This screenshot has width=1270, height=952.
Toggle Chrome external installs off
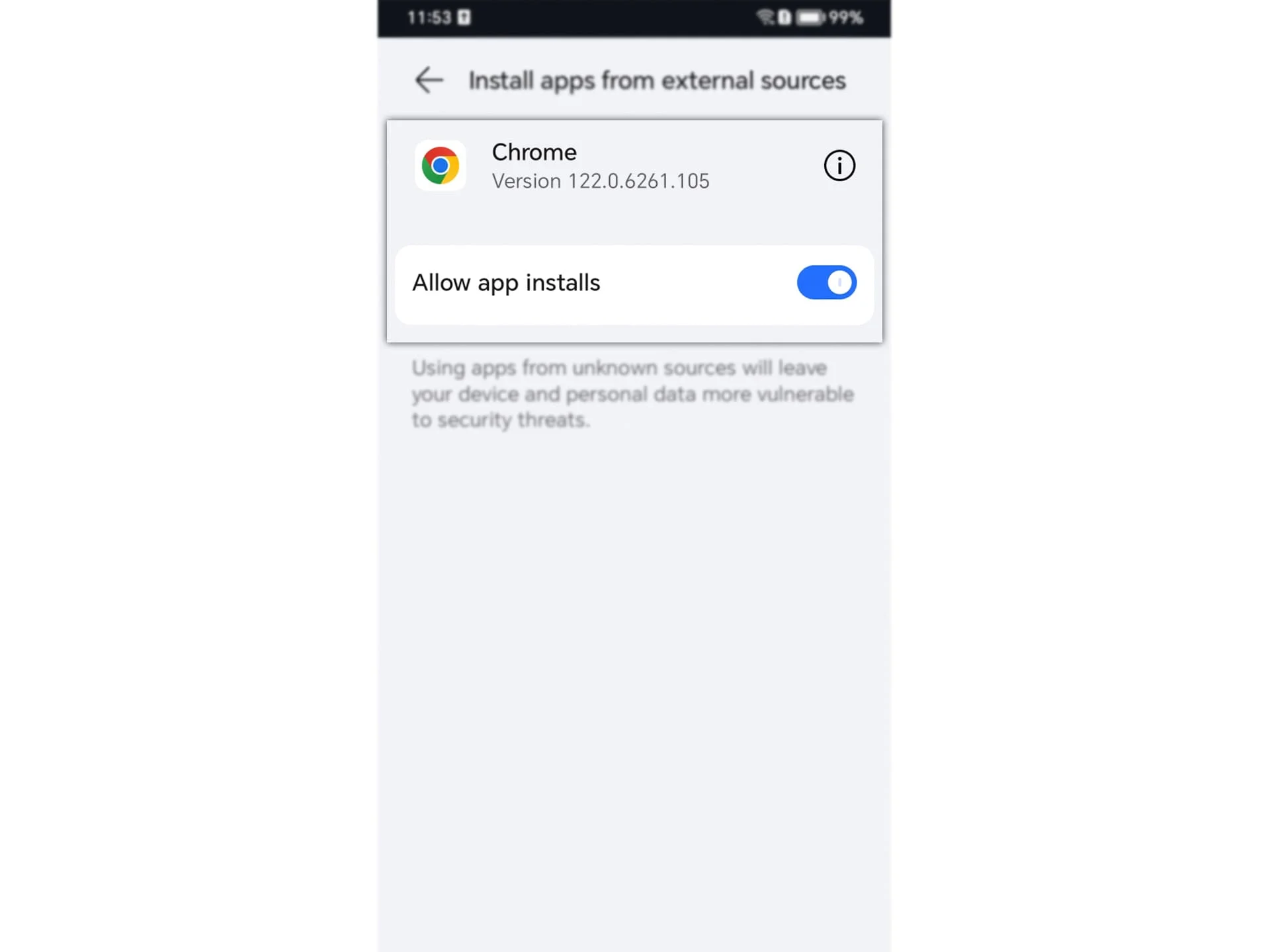point(827,282)
